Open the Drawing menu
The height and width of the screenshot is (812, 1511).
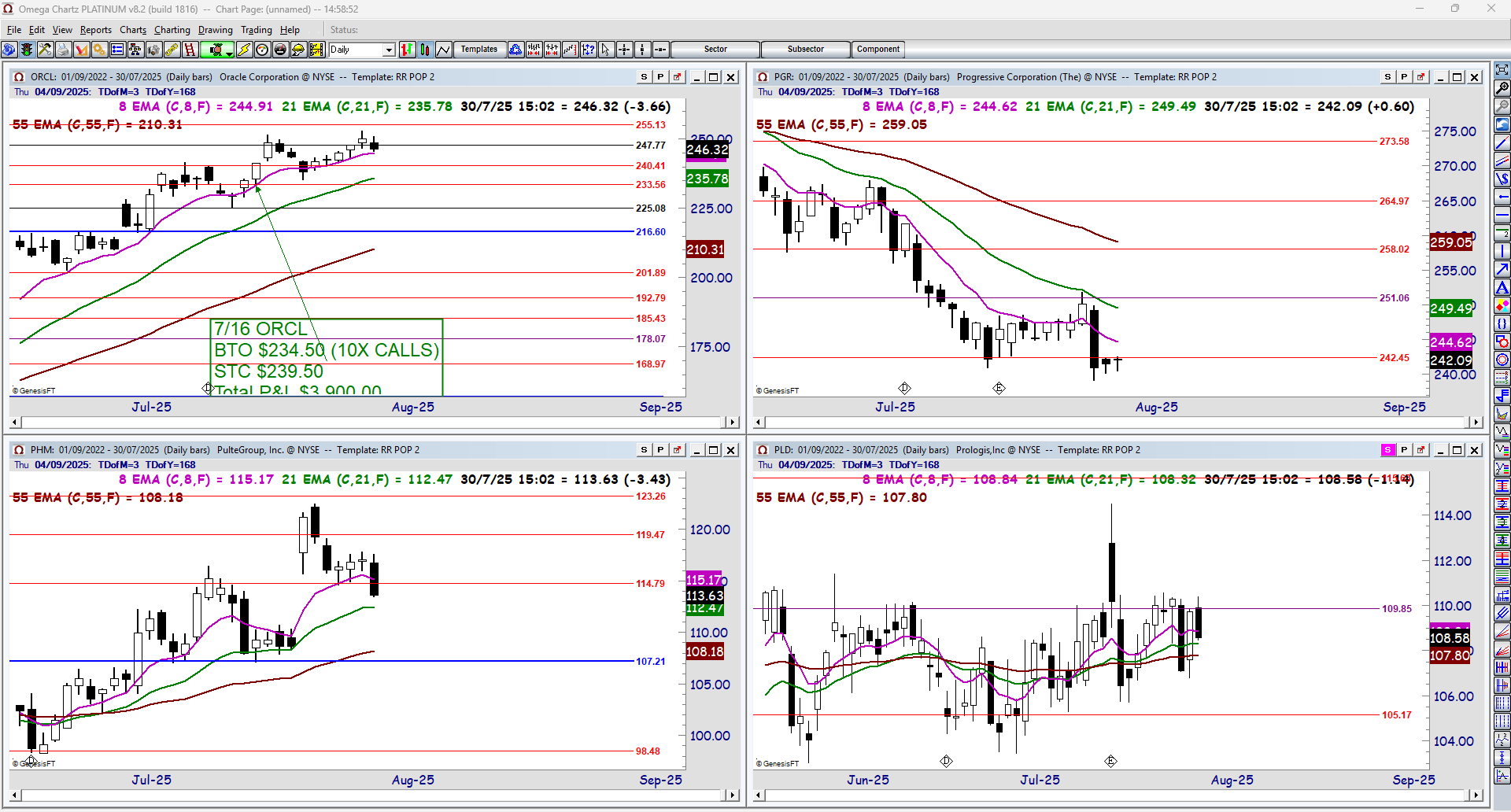[x=215, y=30]
